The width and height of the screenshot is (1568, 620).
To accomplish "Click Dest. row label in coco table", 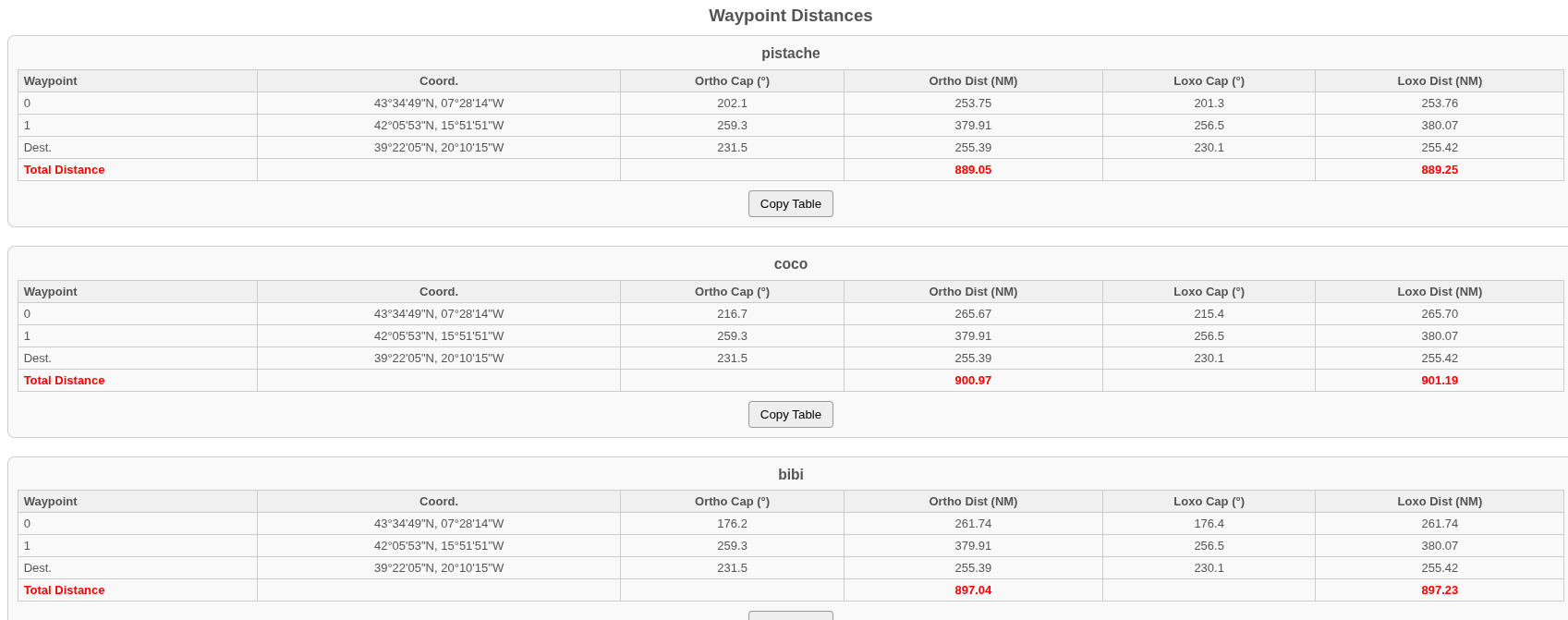I will point(38,359).
